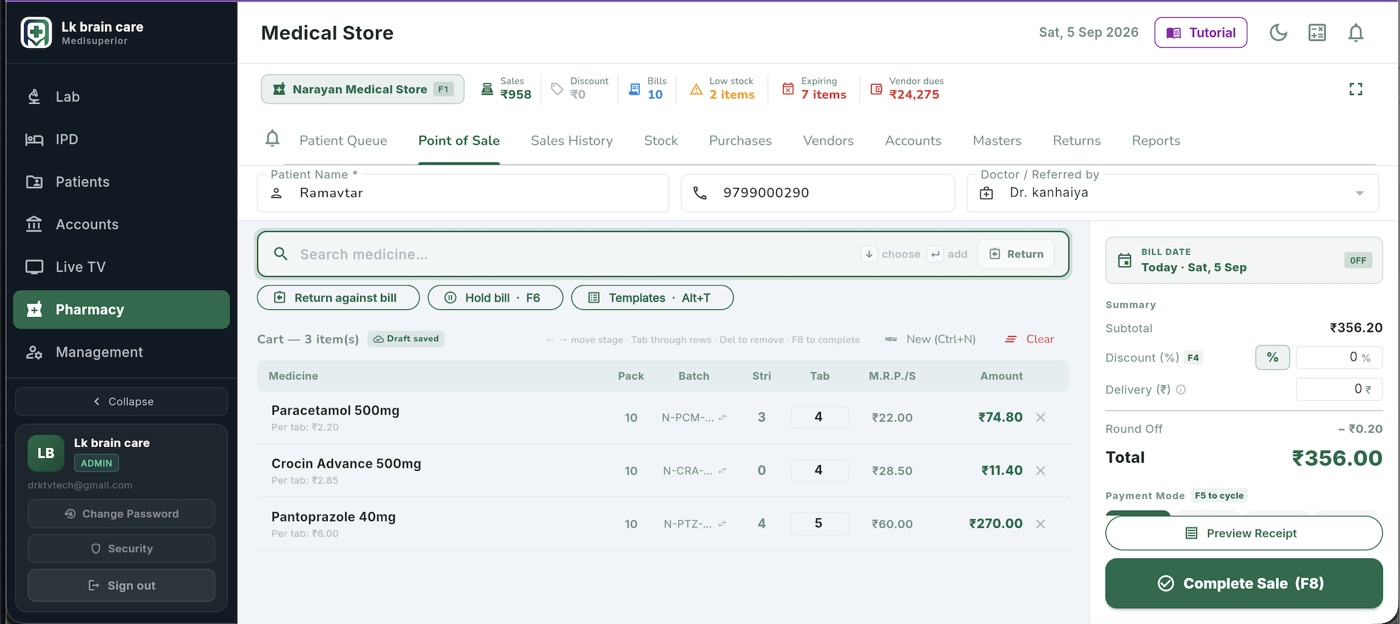
Task: Clear the cart
Action: 1029,339
